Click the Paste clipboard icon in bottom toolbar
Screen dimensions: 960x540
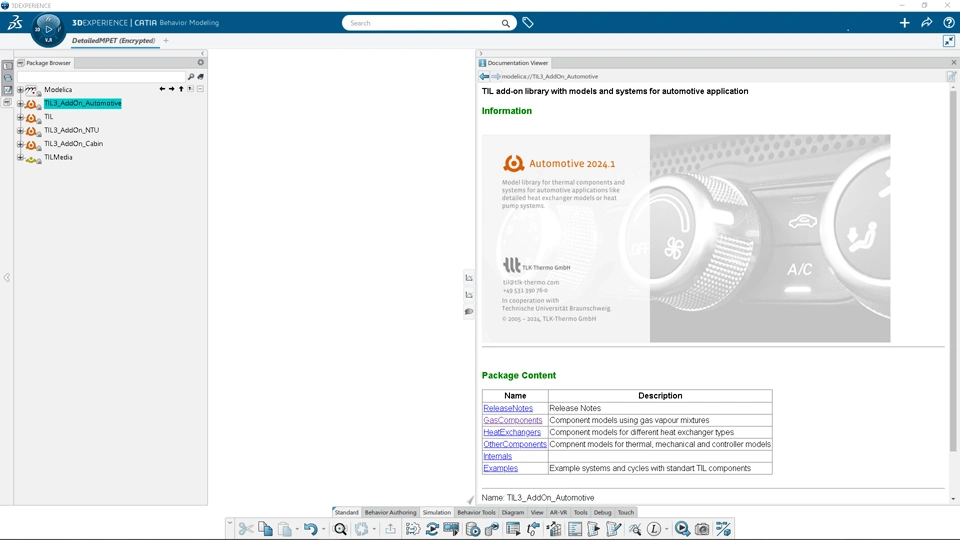click(x=285, y=529)
